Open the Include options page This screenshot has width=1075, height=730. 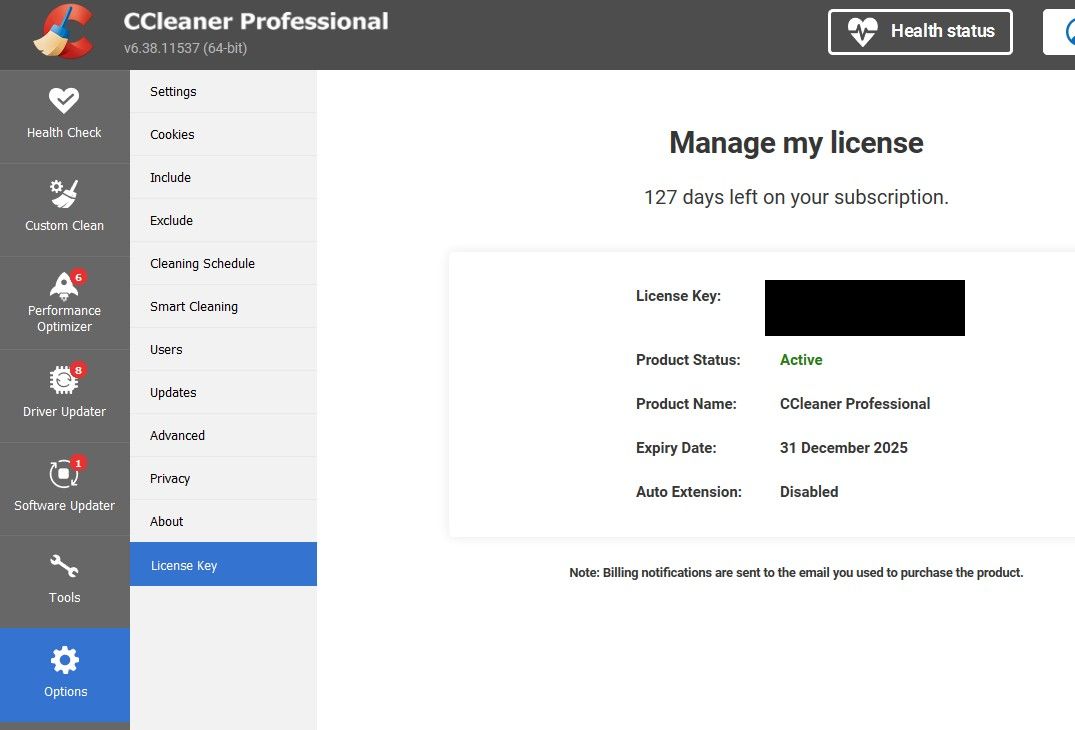(170, 177)
